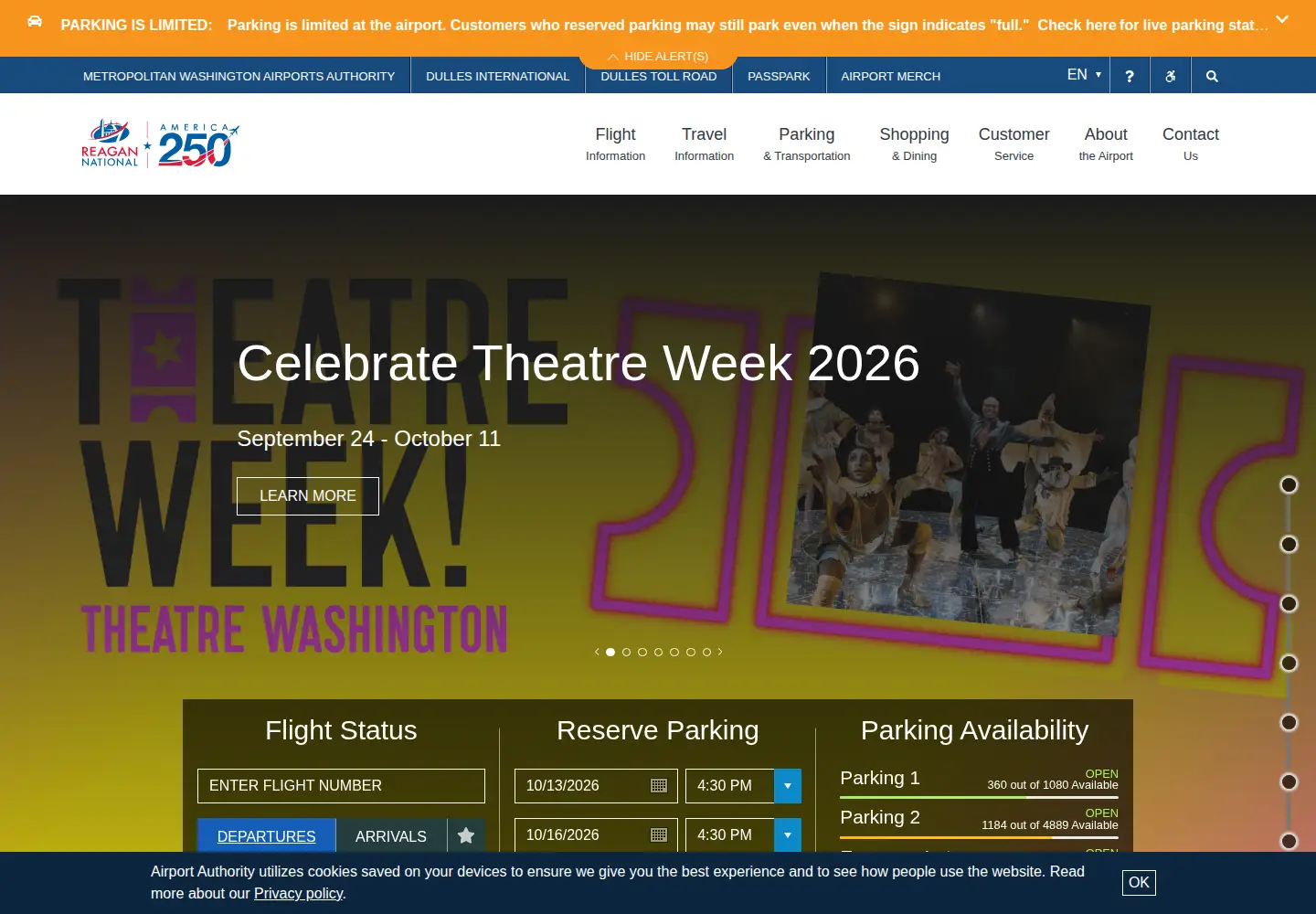1316x914 pixels.
Task: Click the ENTER FLIGHT NUMBER field
Action: tap(341, 786)
